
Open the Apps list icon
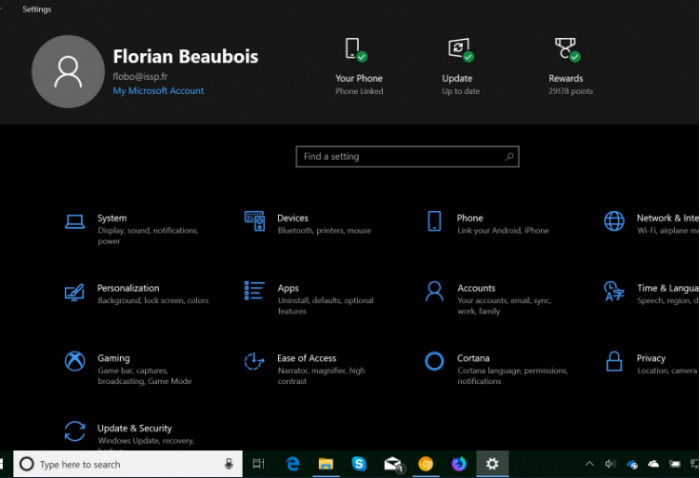(x=254, y=291)
